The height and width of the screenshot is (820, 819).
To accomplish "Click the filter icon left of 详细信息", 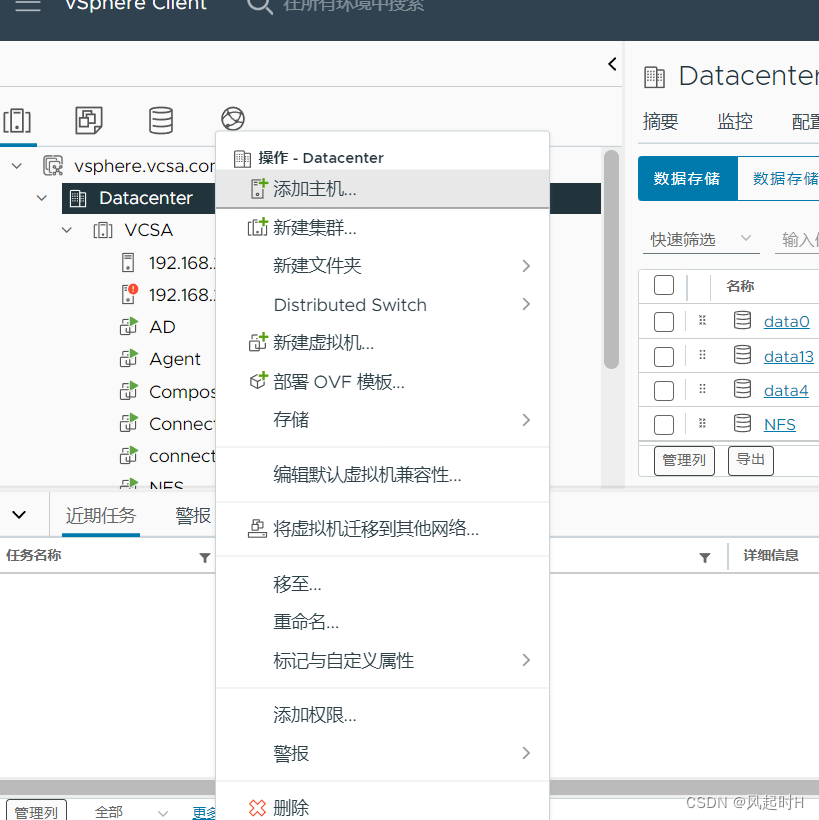I will tap(705, 558).
